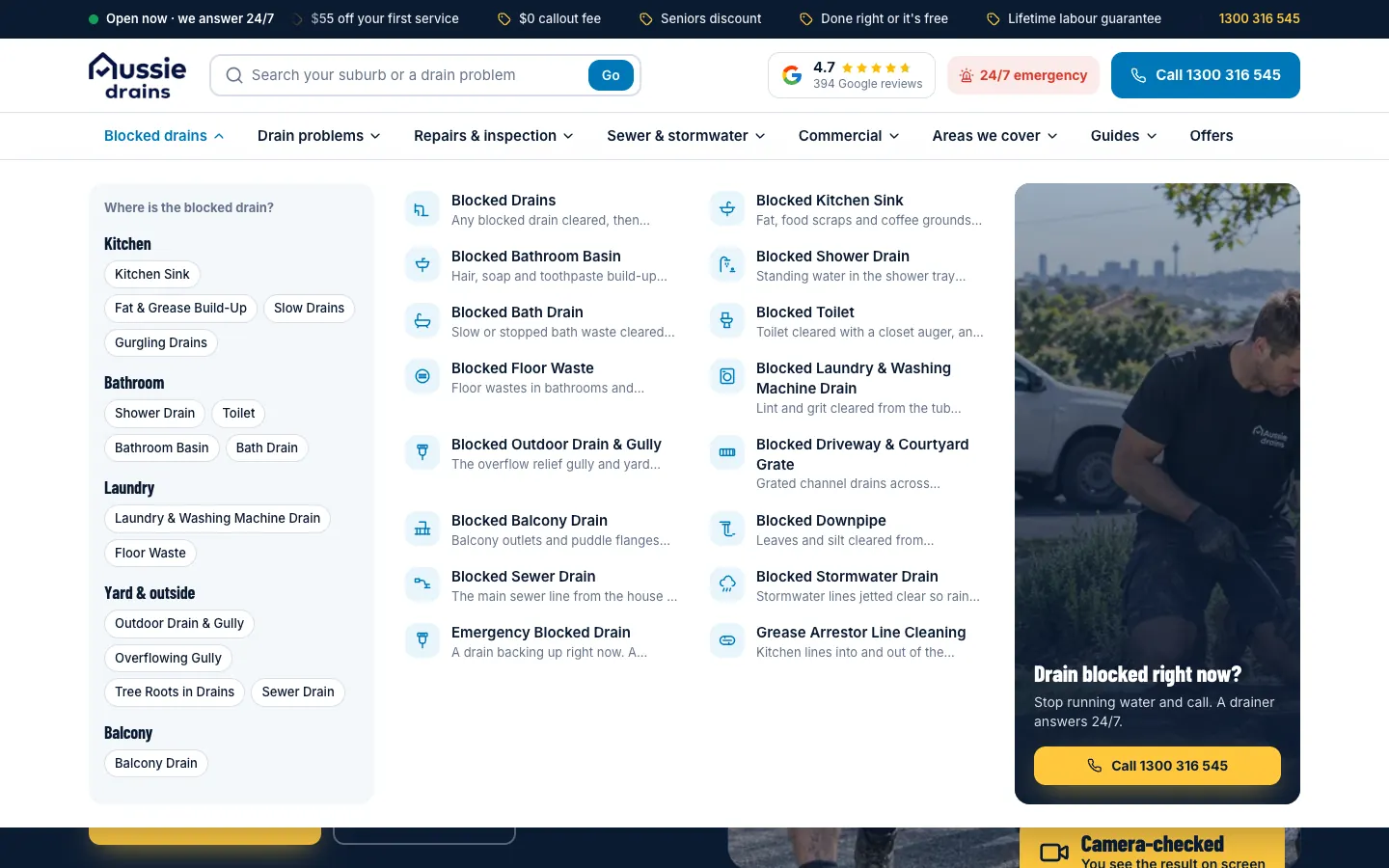Click the Blocked Toilet icon
Screen dimensions: 1389x868
coord(727,321)
